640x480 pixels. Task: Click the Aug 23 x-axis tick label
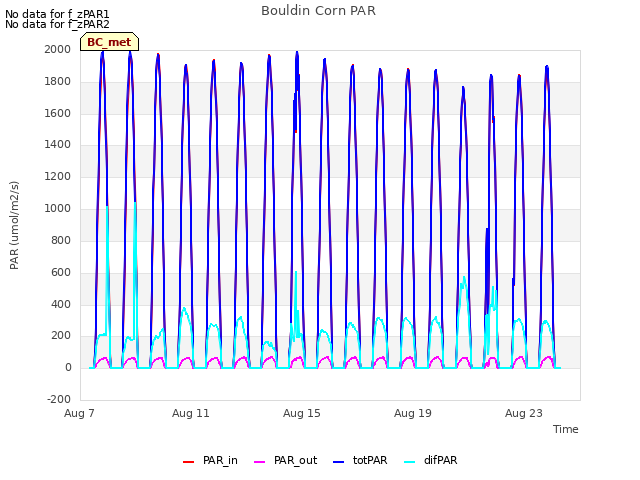tap(524, 413)
